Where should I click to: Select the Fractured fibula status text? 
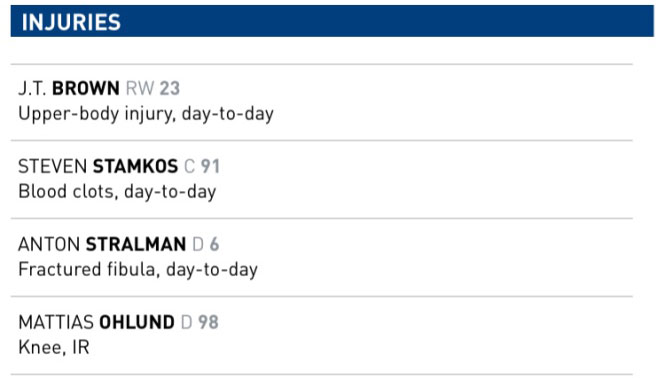(x=138, y=270)
